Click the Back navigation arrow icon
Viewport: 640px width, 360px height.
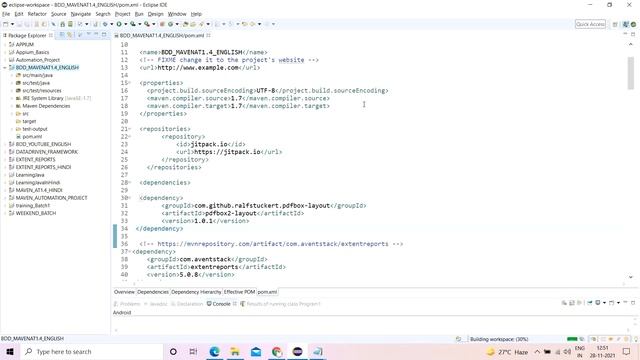(x=253, y=24)
